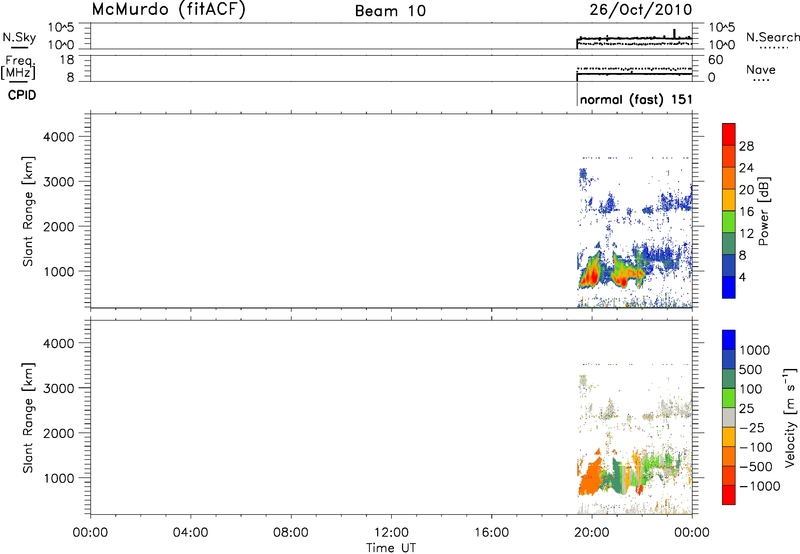Click the red bottom of Velocity colorbar
This screenshot has width=800, height=554.
(x=729, y=495)
